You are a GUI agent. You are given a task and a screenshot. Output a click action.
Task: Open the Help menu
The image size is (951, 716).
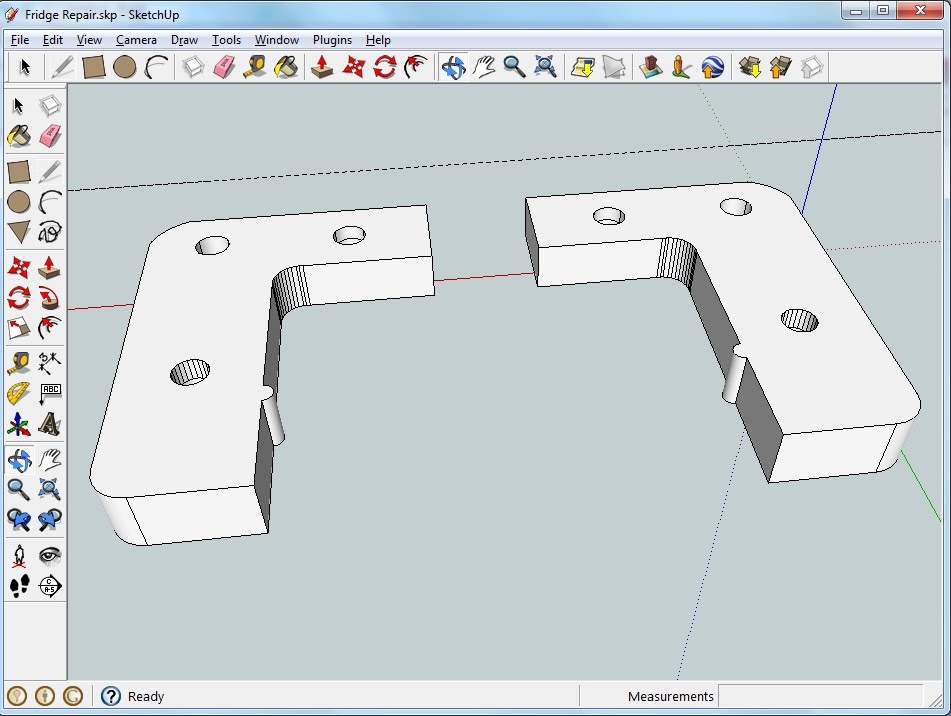click(378, 40)
